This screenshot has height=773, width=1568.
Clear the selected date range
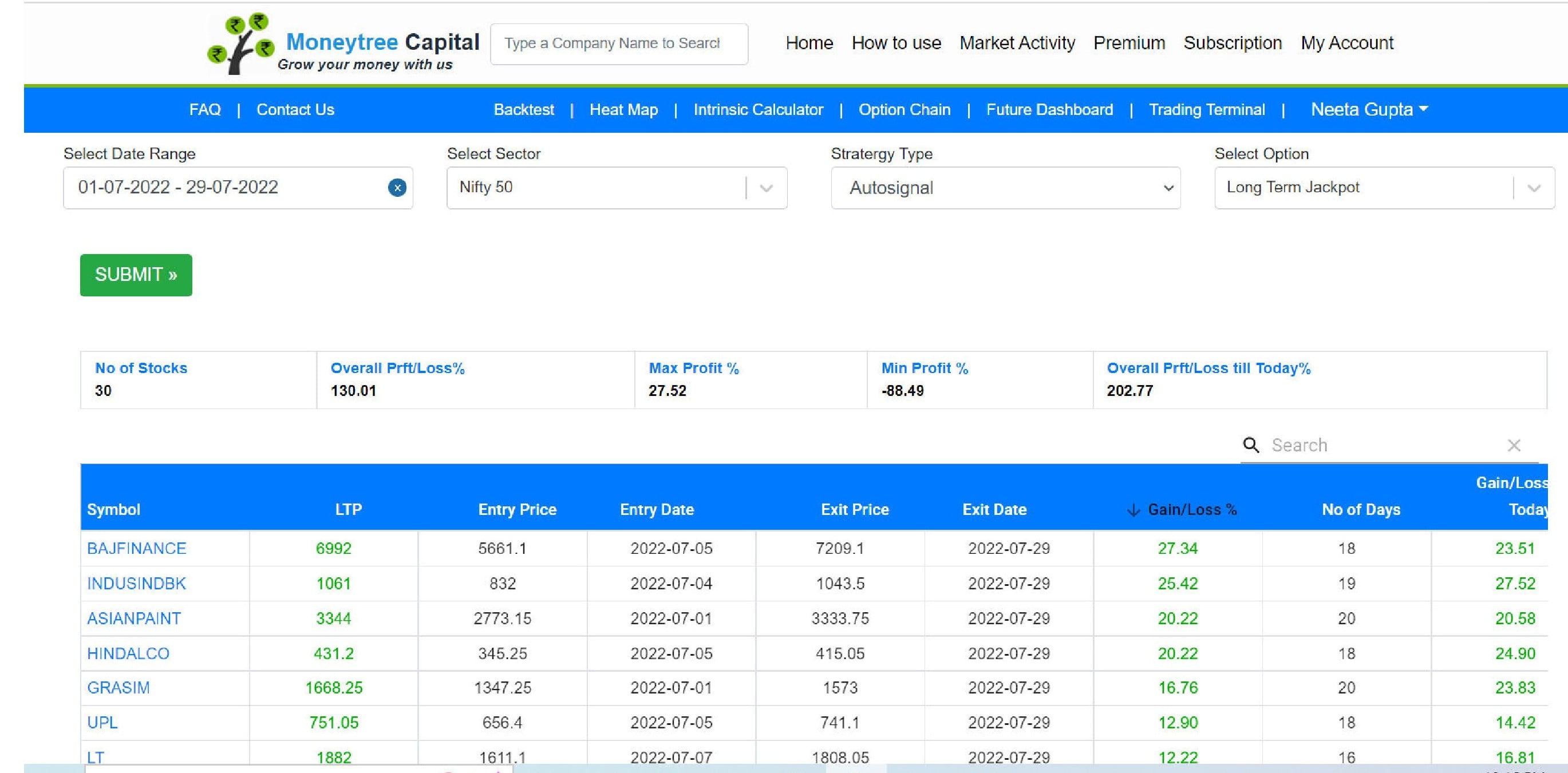click(x=397, y=187)
